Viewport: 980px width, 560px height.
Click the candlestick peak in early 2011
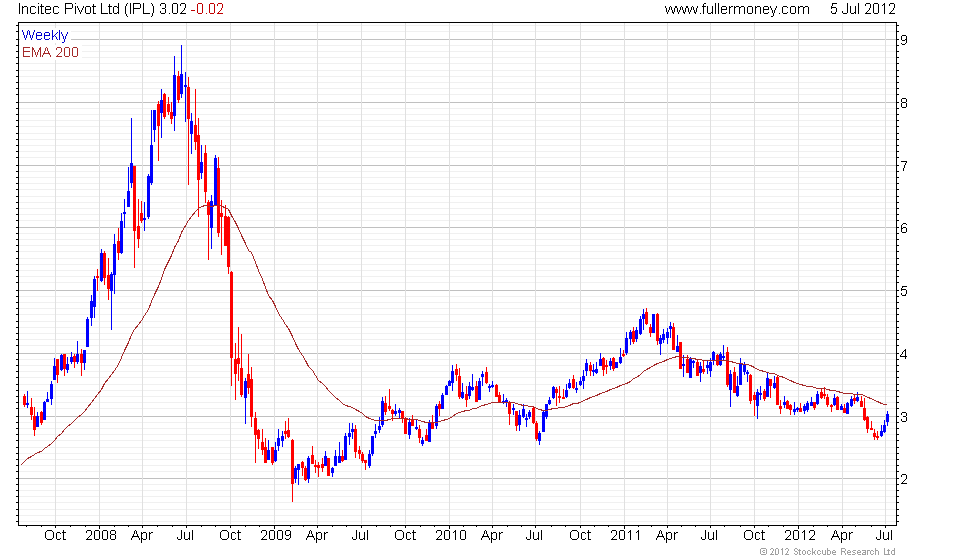point(646,316)
